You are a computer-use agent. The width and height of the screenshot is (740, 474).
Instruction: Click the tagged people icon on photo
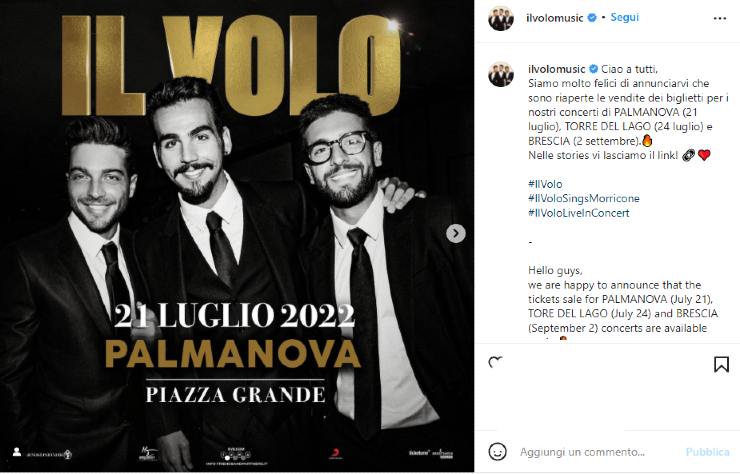click(17, 452)
